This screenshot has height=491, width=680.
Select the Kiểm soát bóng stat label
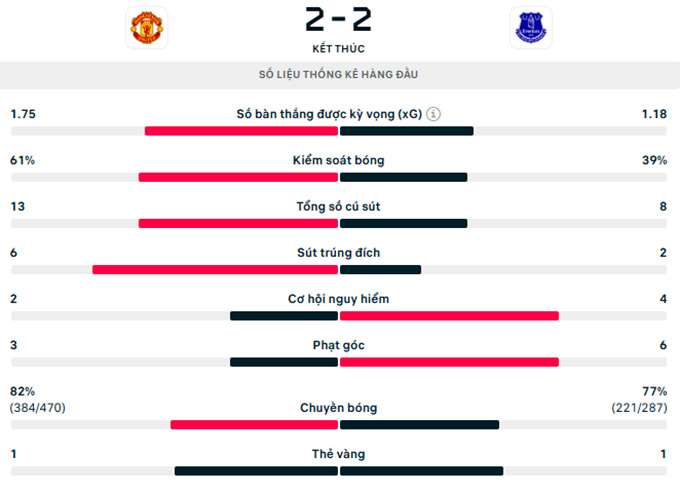tap(338, 160)
